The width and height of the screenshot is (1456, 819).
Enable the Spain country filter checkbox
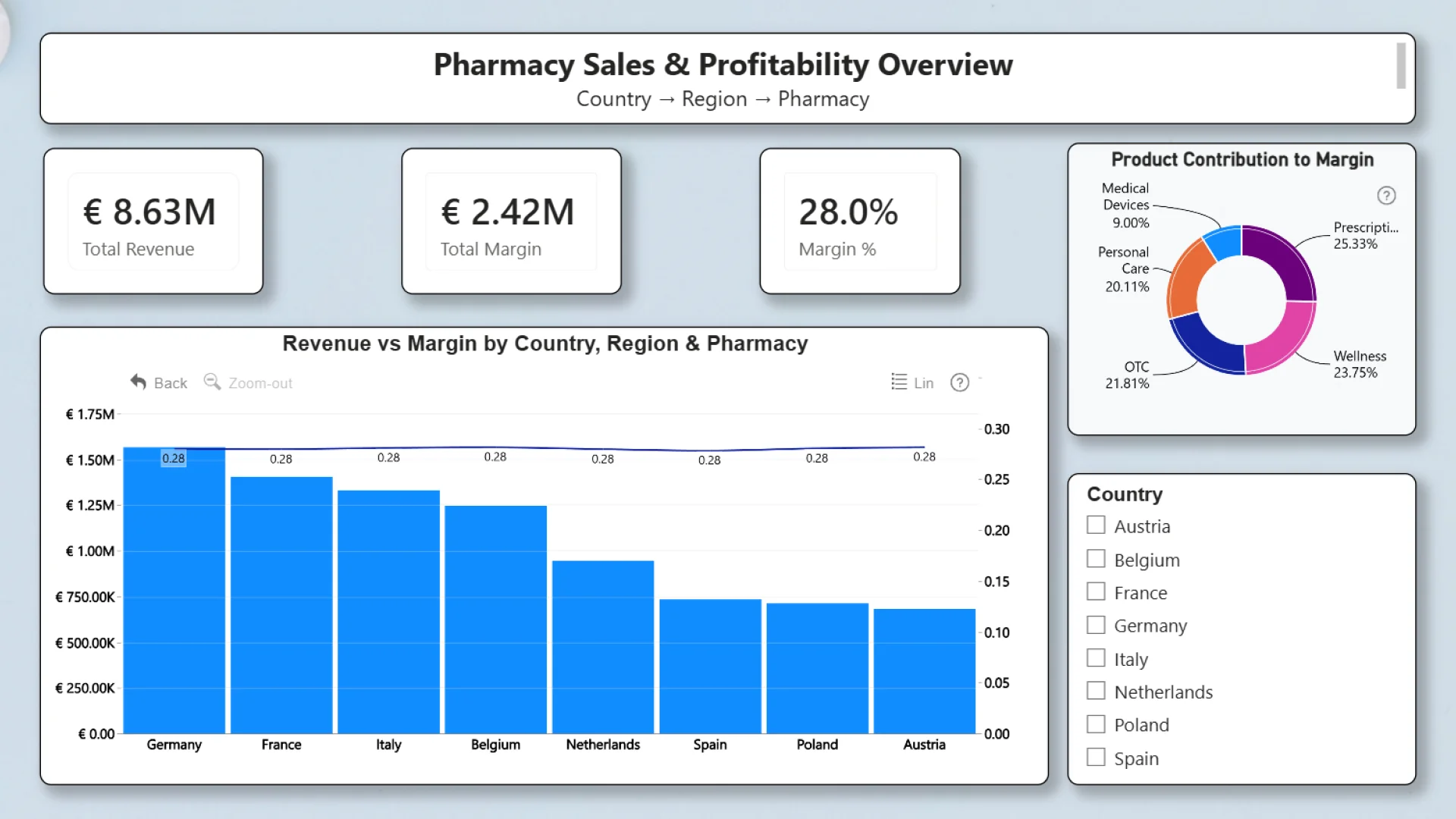pyautogui.click(x=1096, y=758)
